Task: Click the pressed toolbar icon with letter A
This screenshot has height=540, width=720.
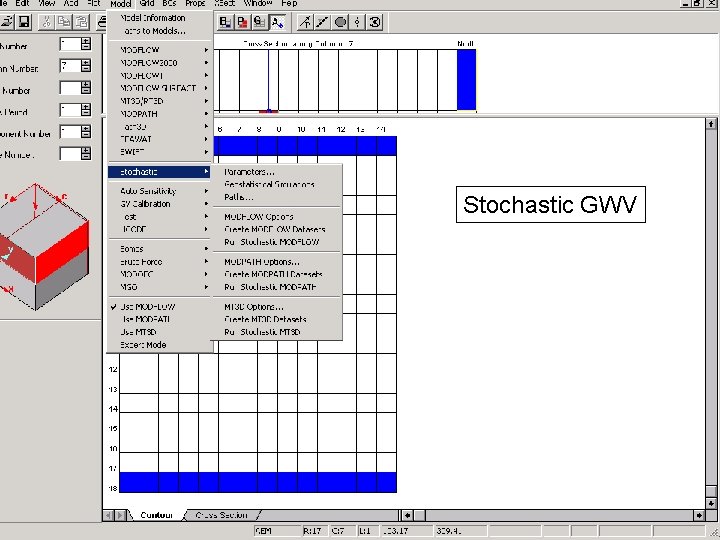Action: pos(277,22)
